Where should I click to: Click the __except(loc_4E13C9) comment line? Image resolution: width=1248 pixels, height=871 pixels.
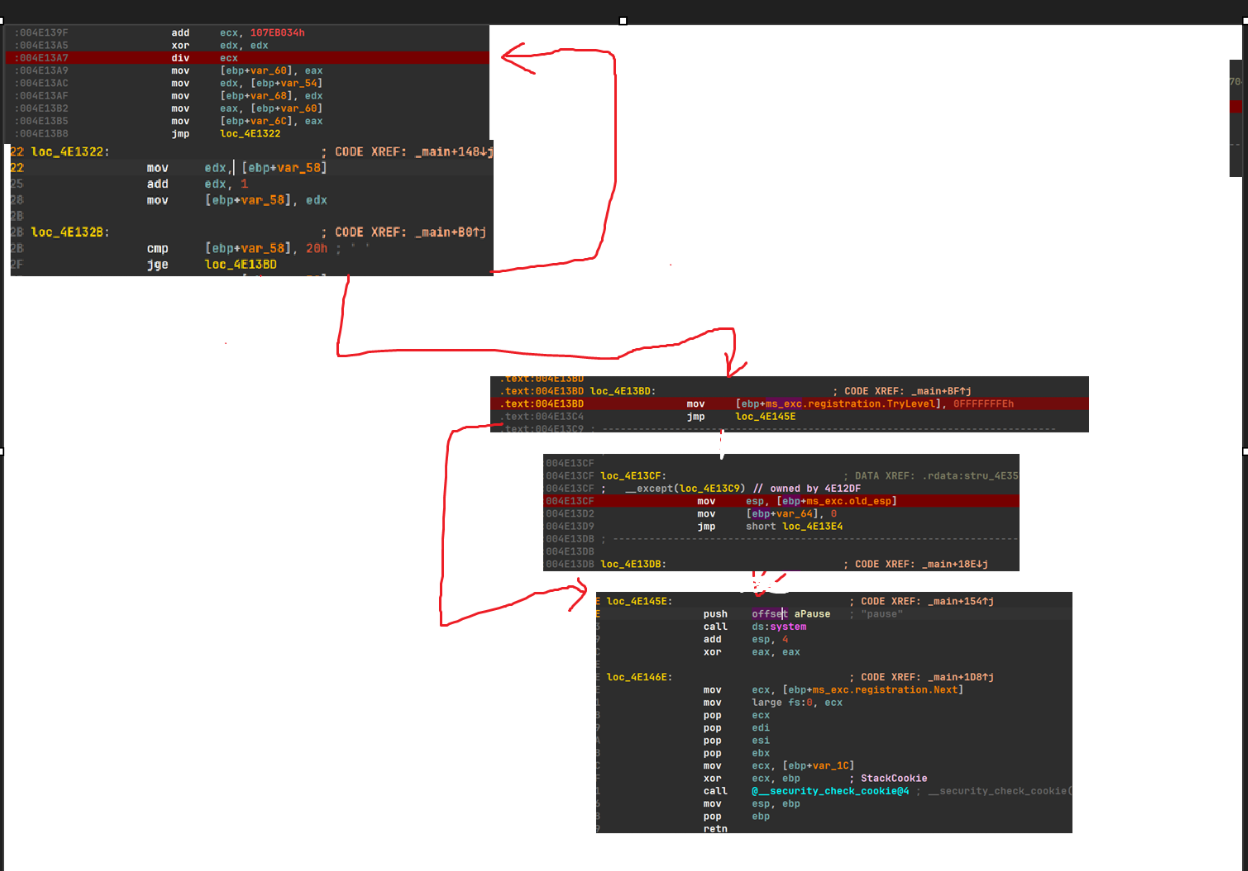tap(732, 488)
